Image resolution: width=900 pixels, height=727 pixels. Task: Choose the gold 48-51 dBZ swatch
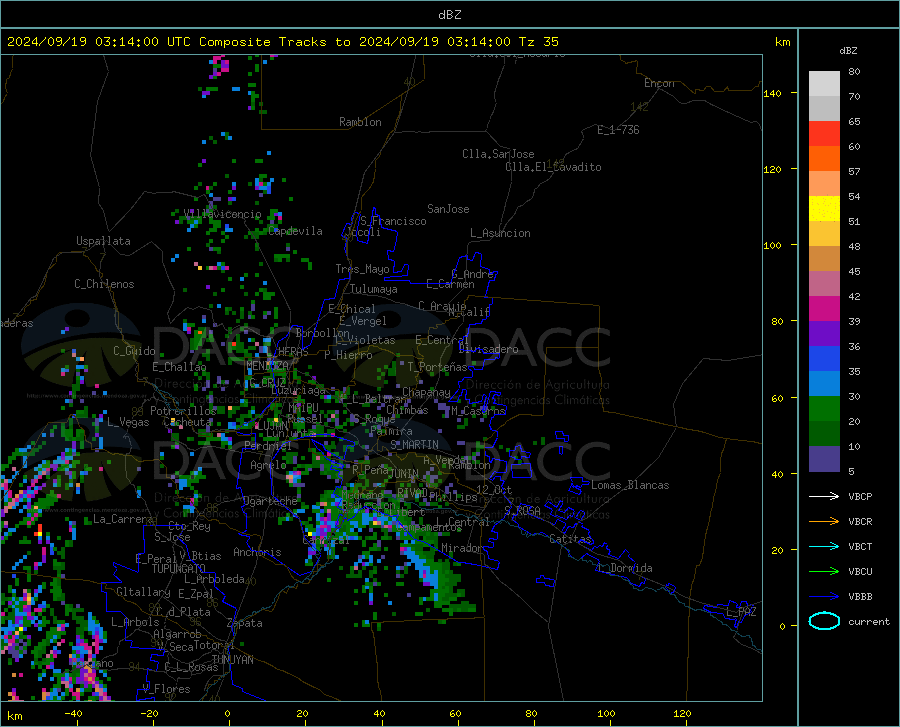pyautogui.click(x=824, y=234)
